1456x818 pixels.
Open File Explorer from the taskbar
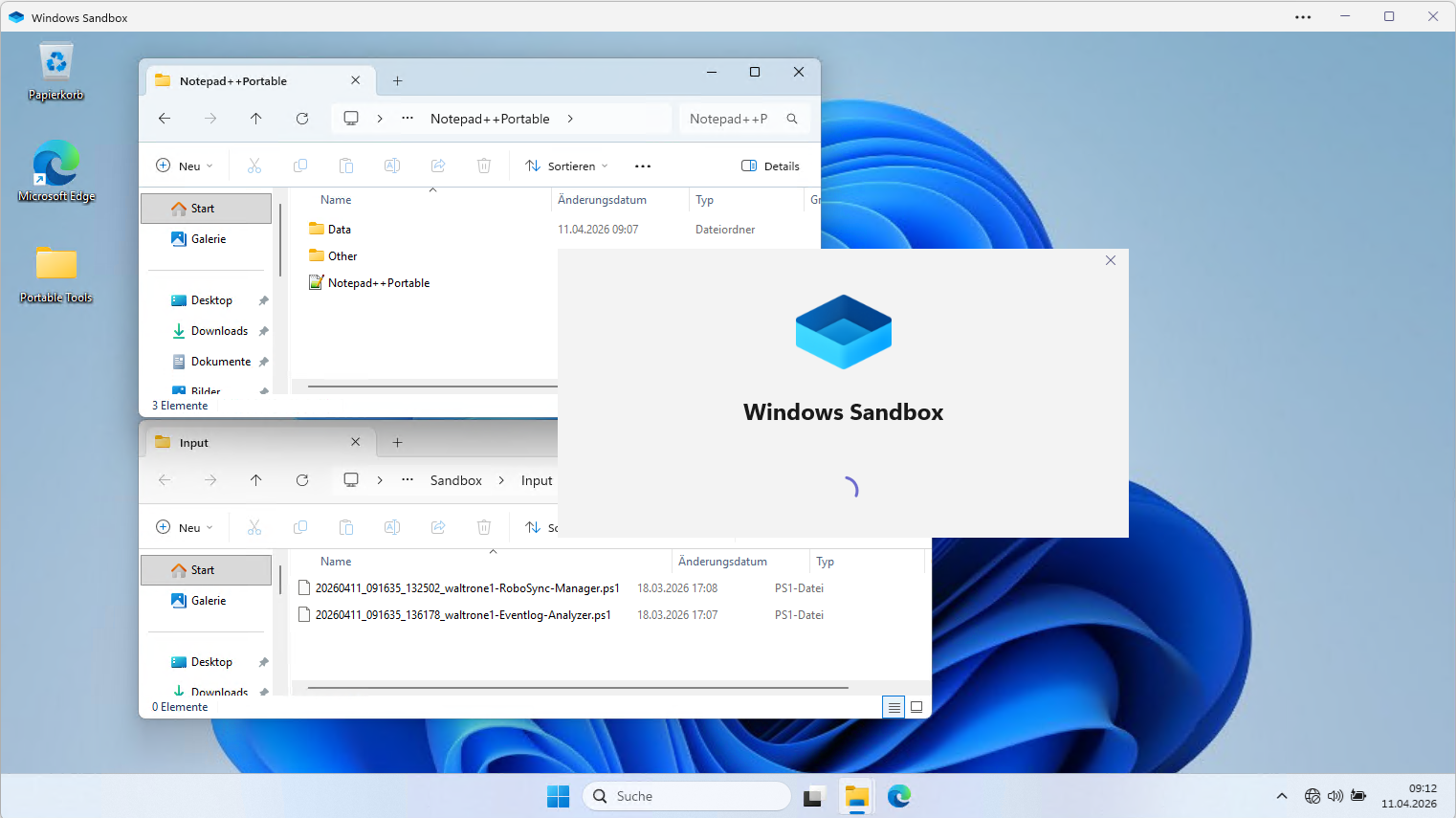pos(856,796)
